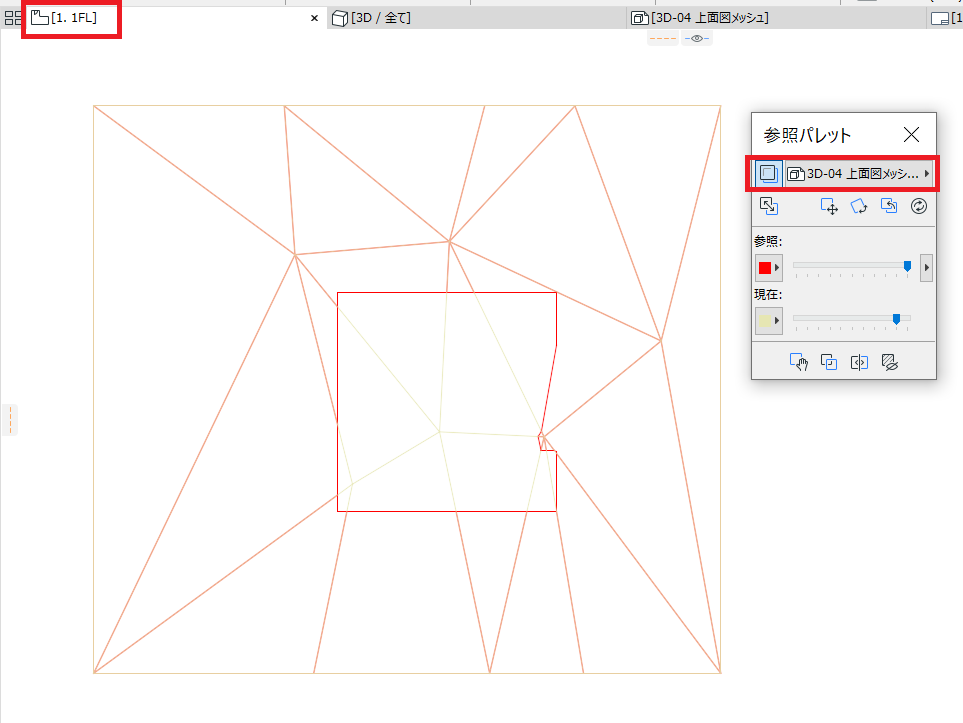Click the rebuild reference refresh icon
This screenshot has height=723, width=963.
click(x=919, y=206)
